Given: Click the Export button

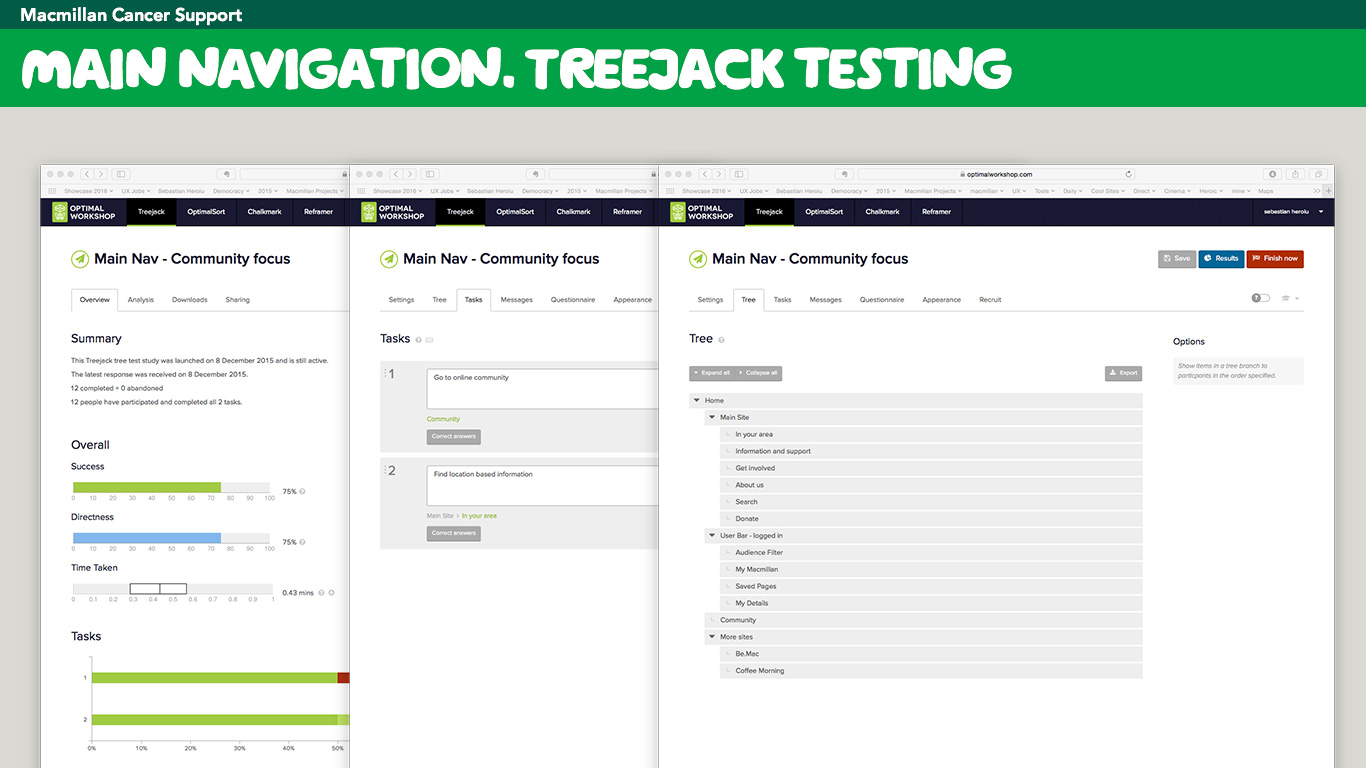Looking at the screenshot, I should pos(1123,373).
